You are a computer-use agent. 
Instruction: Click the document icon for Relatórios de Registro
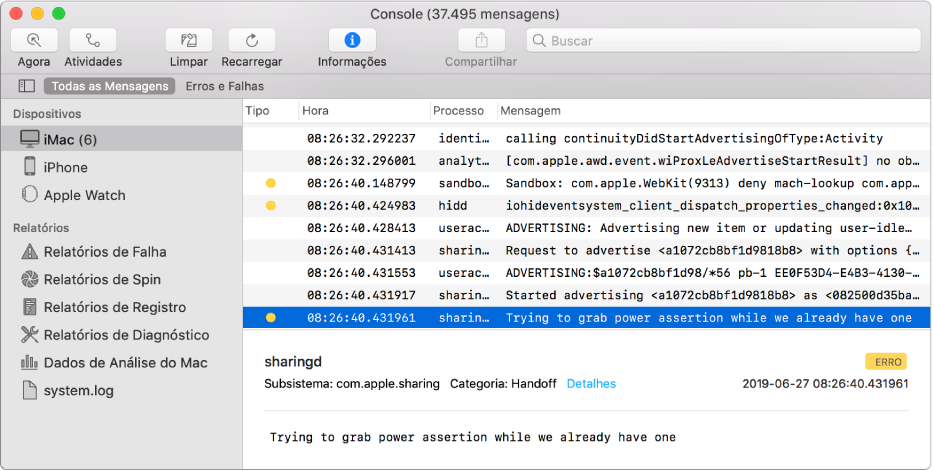click(30, 307)
